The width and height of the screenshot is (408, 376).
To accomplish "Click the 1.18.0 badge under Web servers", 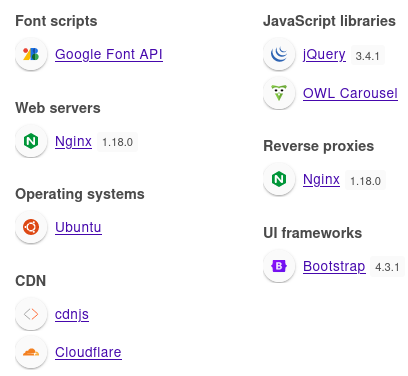I will pos(117,142).
